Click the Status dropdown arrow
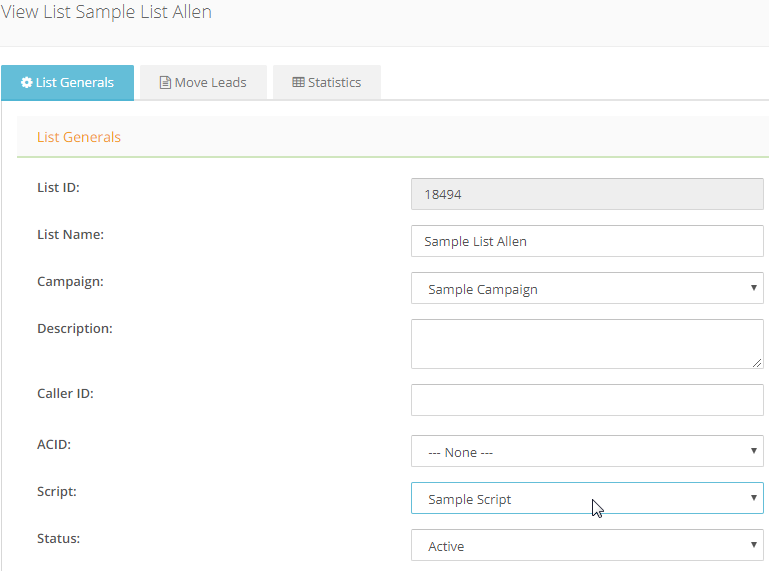This screenshot has height=571, width=769. (753, 545)
